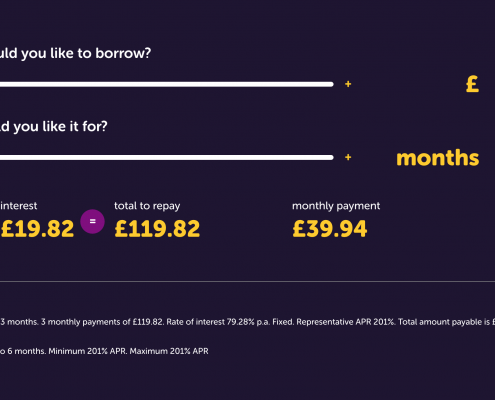The image size is (495, 400).
Task: Click the representative APR 201% example text
Action: pyautogui.click(x=345, y=322)
